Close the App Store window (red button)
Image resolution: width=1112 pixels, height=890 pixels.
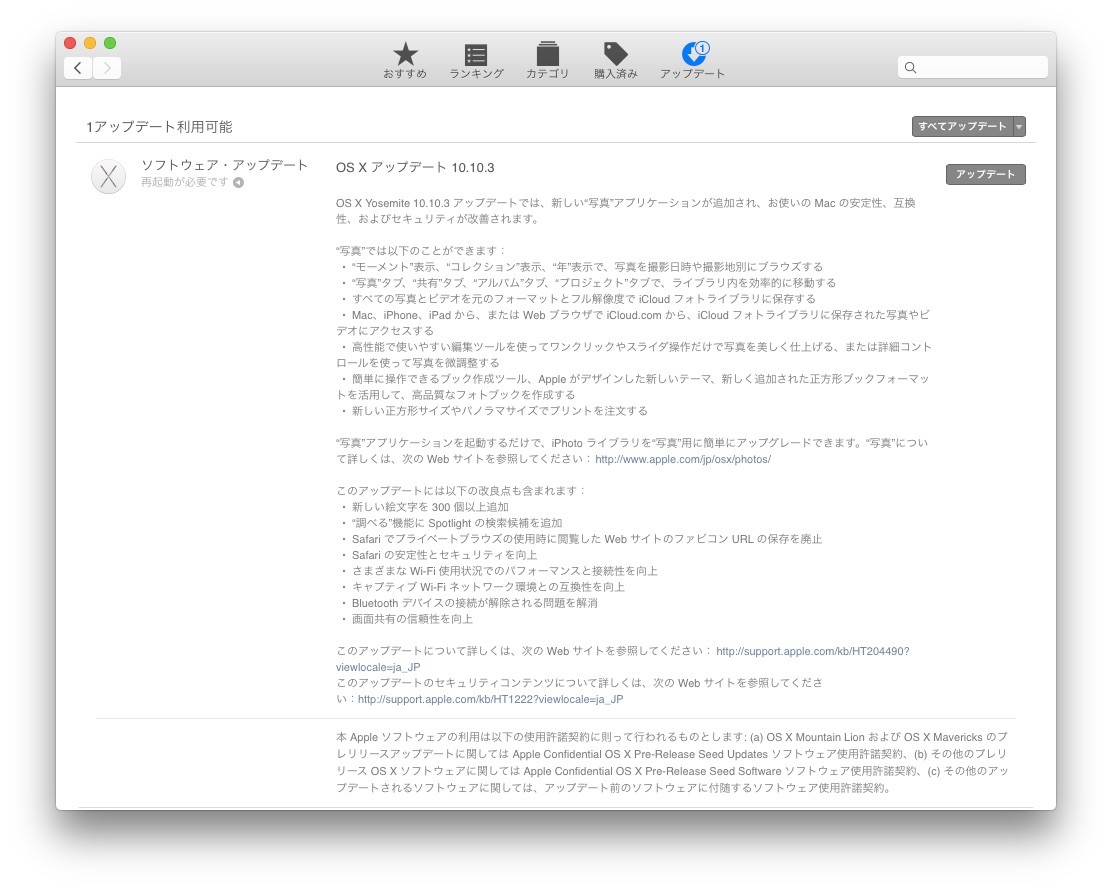click(x=70, y=43)
